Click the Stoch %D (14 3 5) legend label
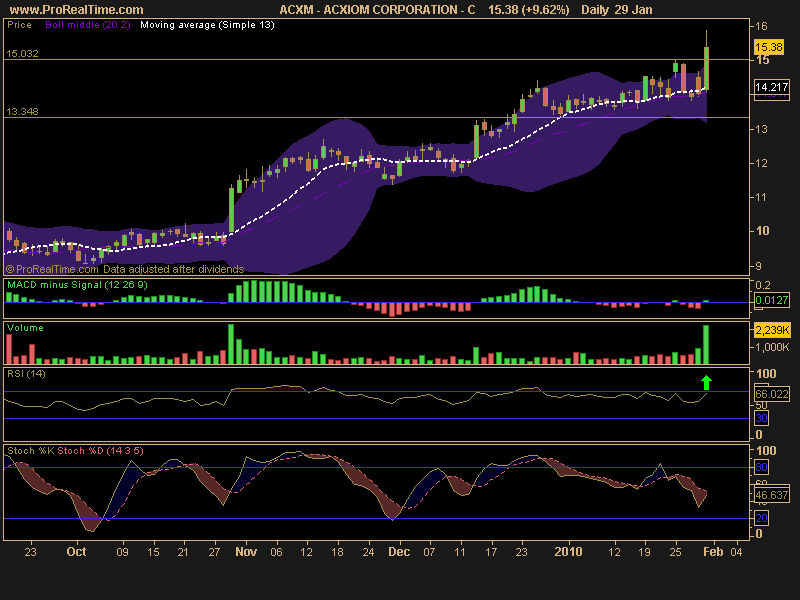The image size is (800, 600). 101,451
